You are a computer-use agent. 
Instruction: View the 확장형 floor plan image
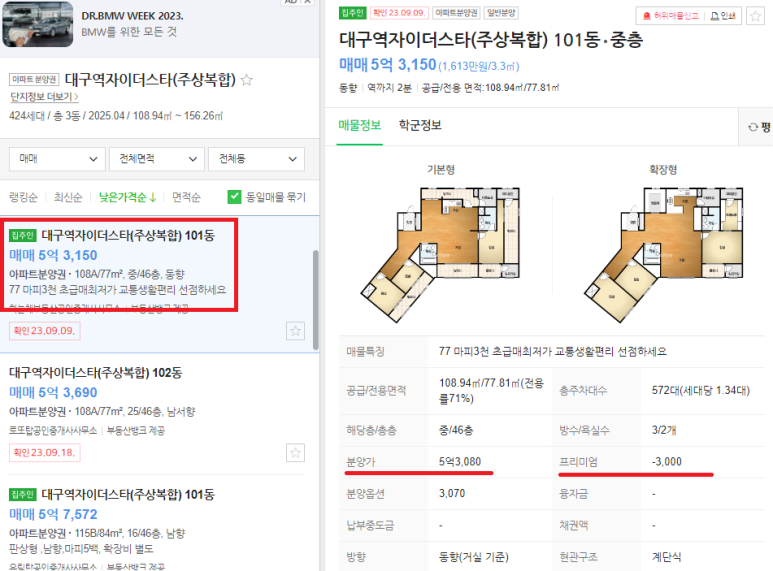(x=664, y=254)
